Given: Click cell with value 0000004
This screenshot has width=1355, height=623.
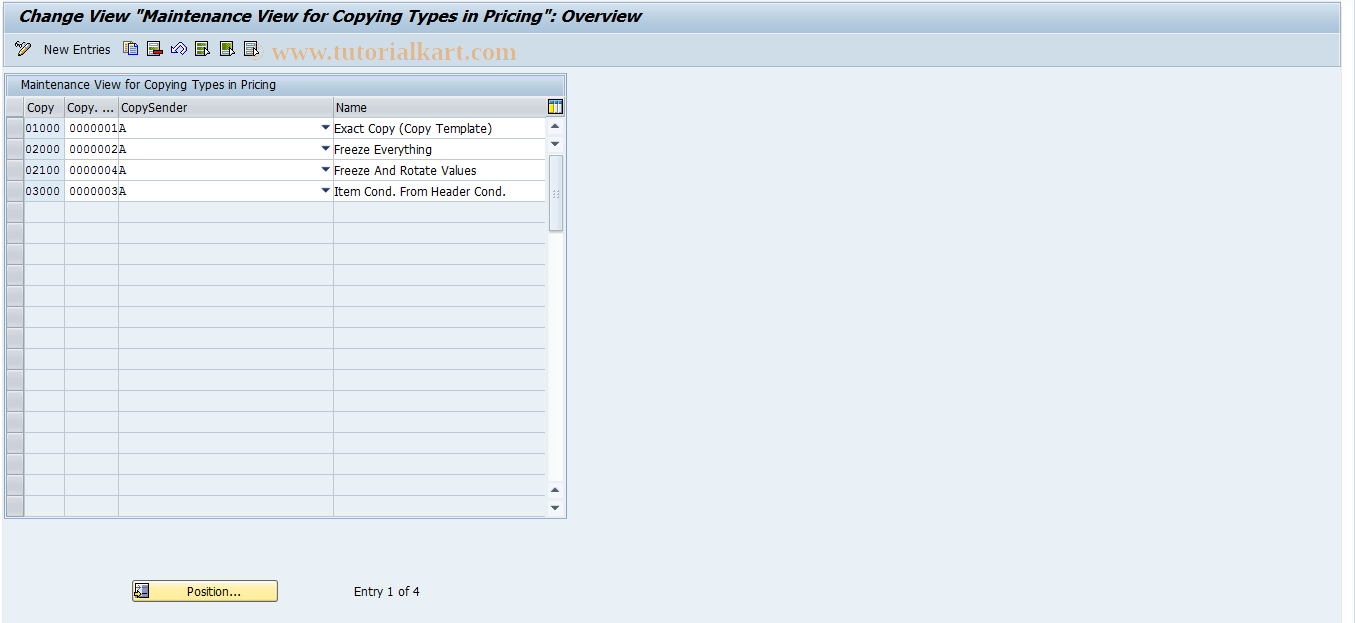Looking at the screenshot, I should tap(91, 170).
